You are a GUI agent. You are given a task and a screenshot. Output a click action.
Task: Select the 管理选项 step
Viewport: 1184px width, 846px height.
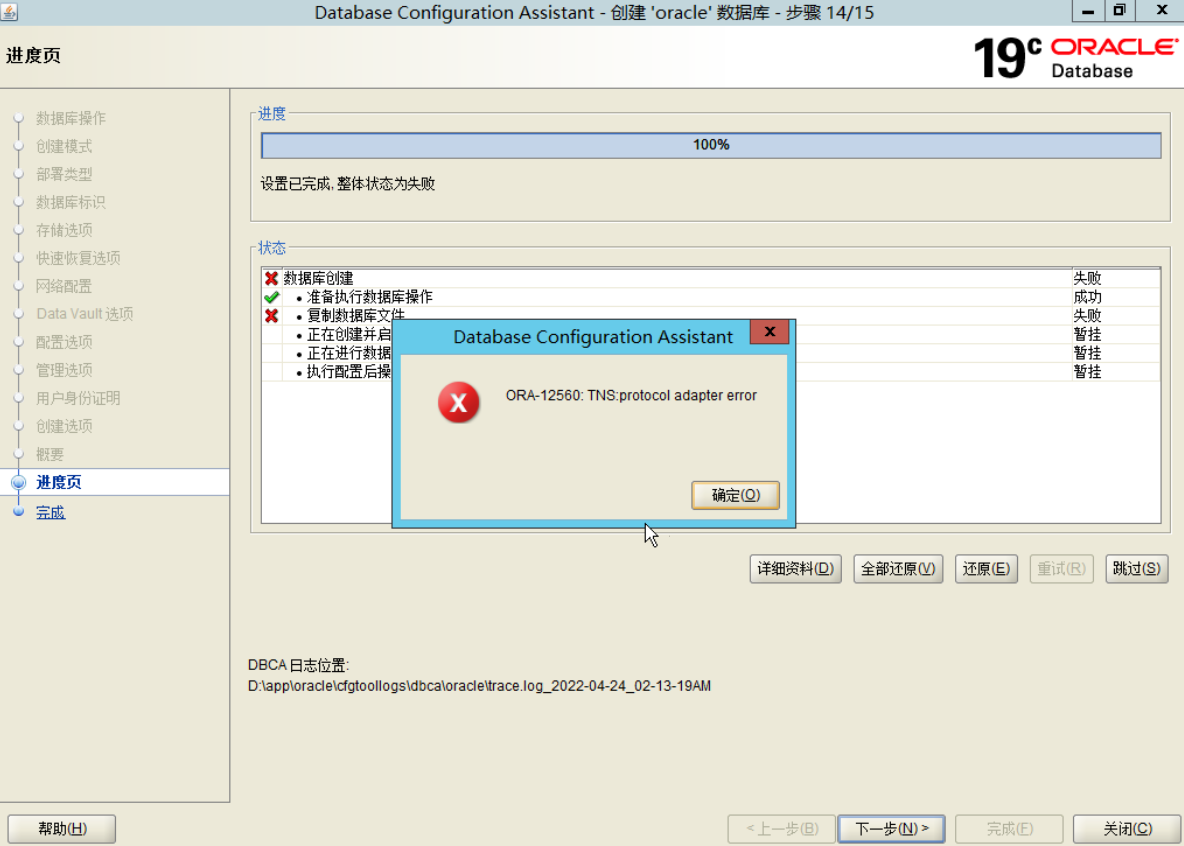tap(64, 370)
